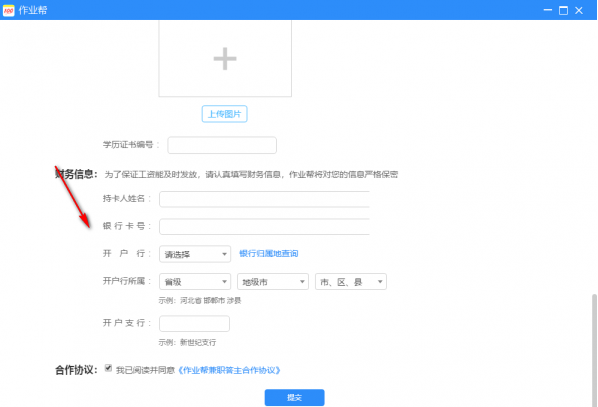
Task: Click the 上传图片 button
Action: (x=224, y=114)
